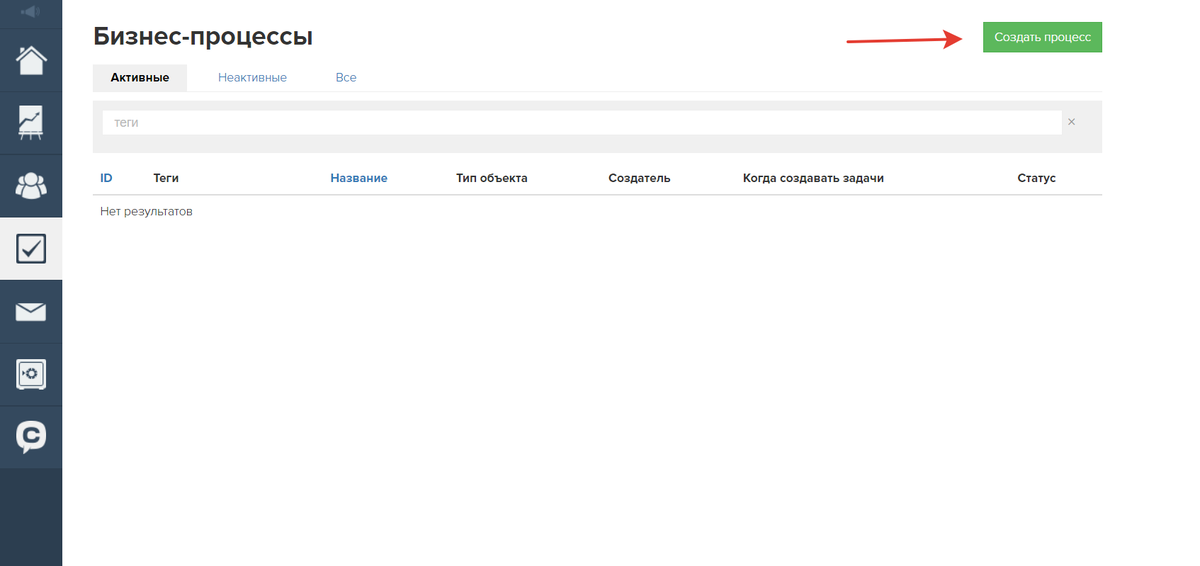Image resolution: width=1200 pixels, height=566 pixels.
Task: Click the Когда создавать задачи column header
Action: 813,178
